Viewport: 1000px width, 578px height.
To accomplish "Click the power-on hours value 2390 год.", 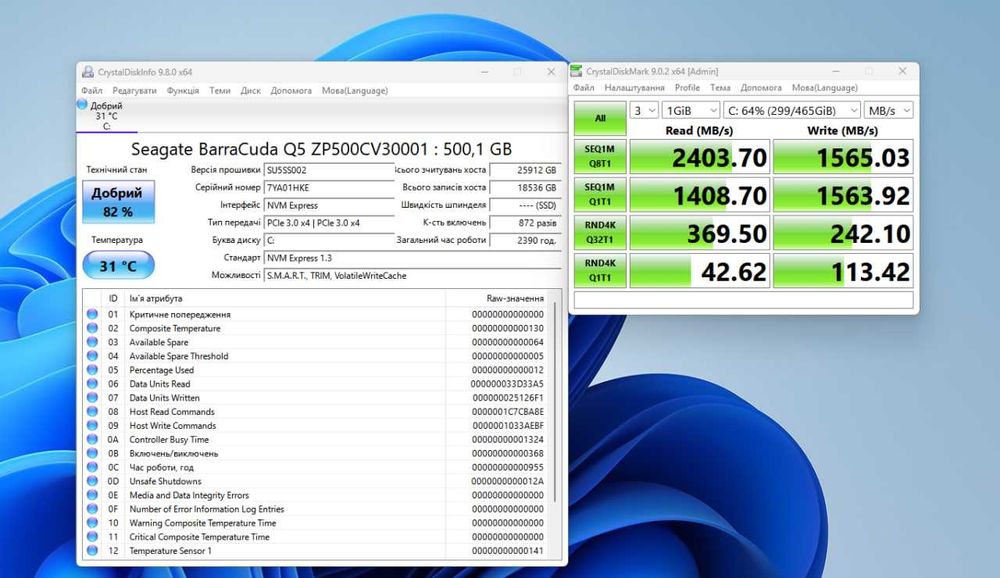I will pyautogui.click(x=526, y=241).
